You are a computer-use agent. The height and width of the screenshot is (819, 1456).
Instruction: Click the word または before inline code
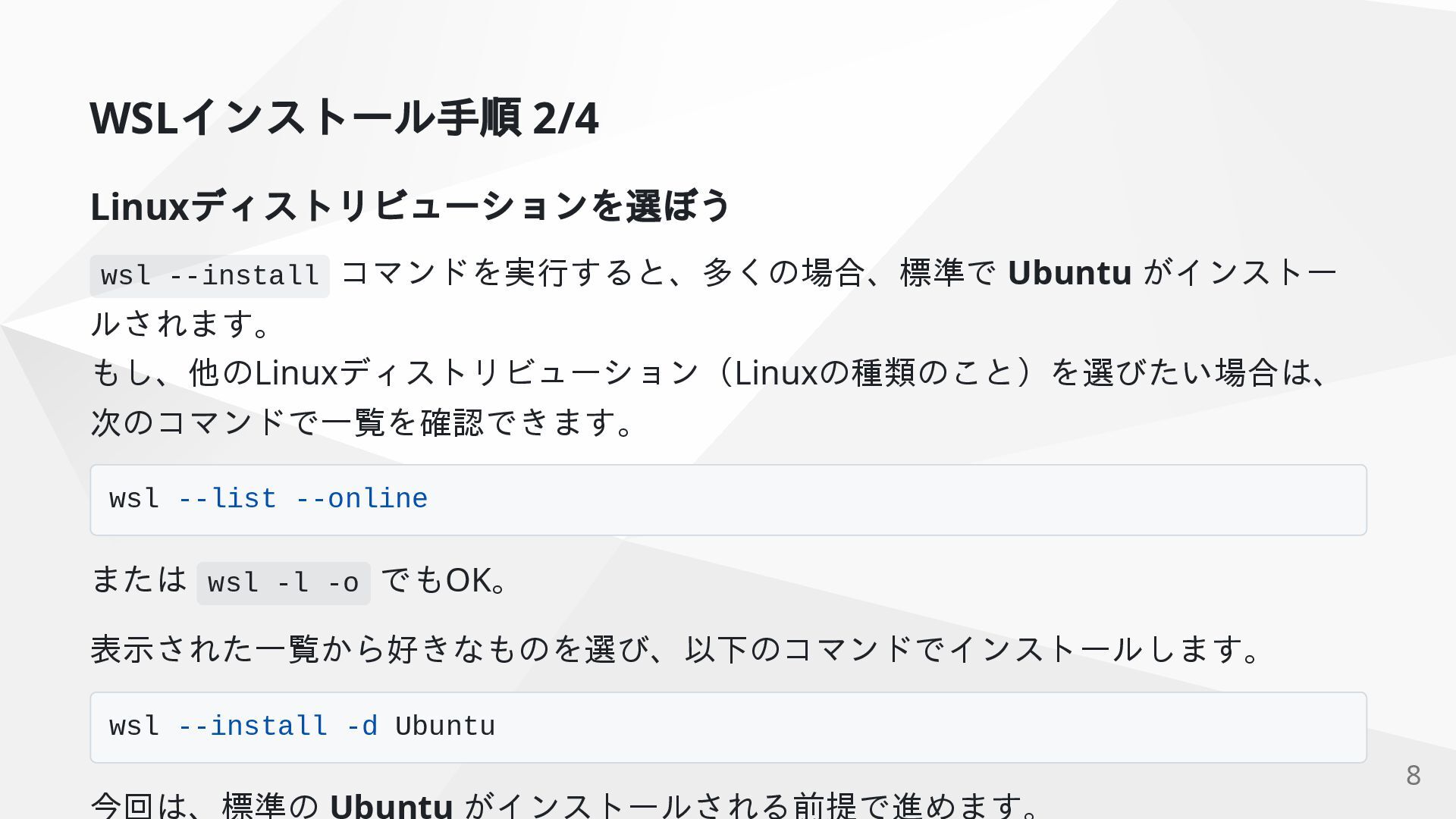tap(139, 580)
